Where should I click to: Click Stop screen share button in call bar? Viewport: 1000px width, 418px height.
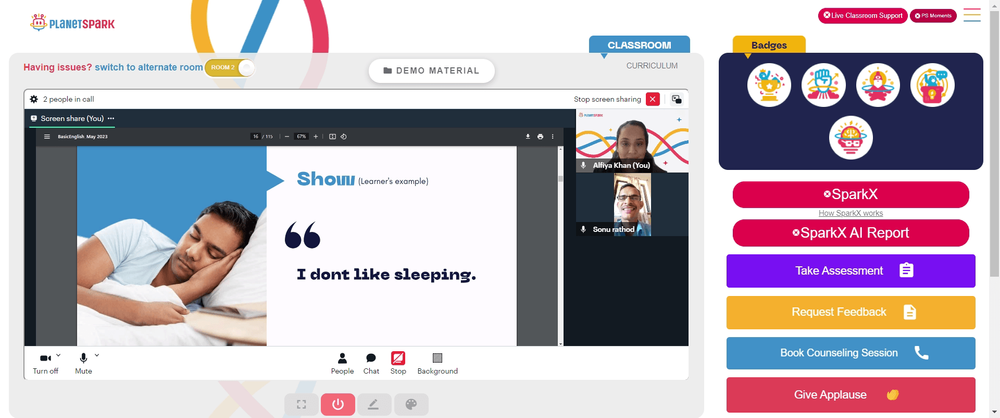coord(398,363)
